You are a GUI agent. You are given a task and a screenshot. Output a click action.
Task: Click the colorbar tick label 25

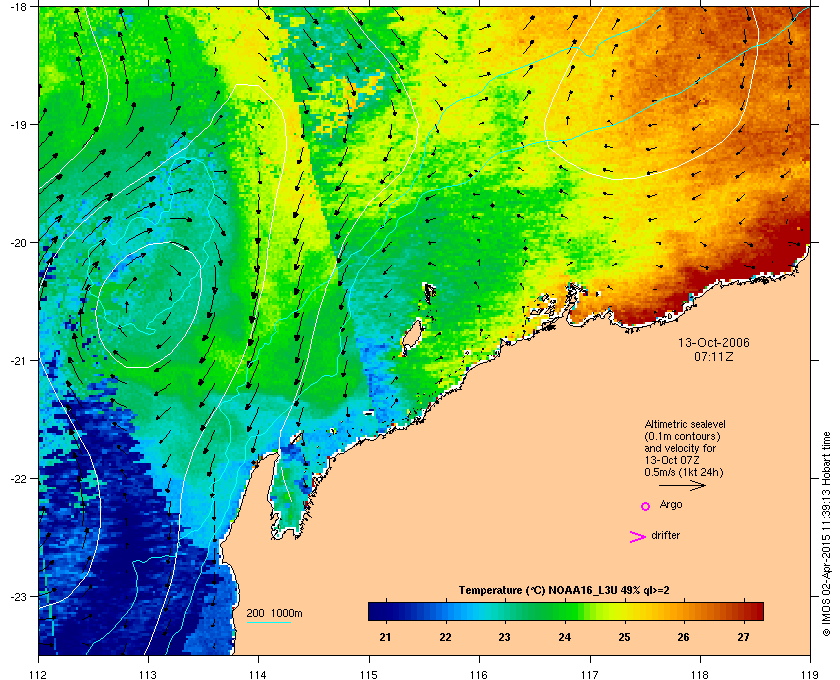pyautogui.click(x=624, y=637)
